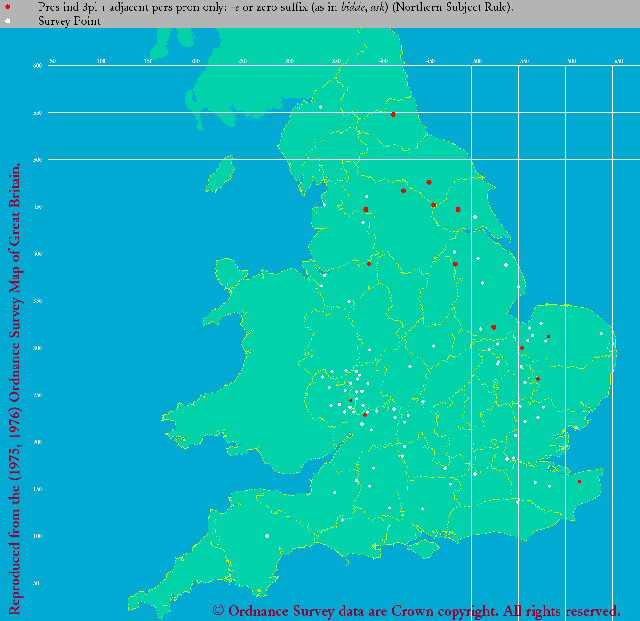Click the 'Survey Point' legend label

tap(66, 20)
